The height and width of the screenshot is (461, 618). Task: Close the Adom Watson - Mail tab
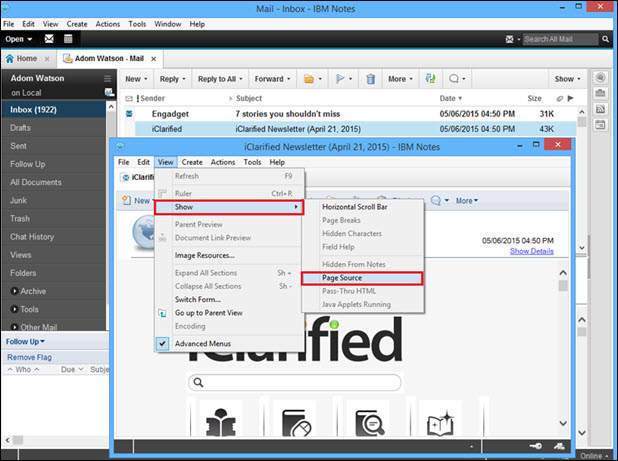(154, 59)
